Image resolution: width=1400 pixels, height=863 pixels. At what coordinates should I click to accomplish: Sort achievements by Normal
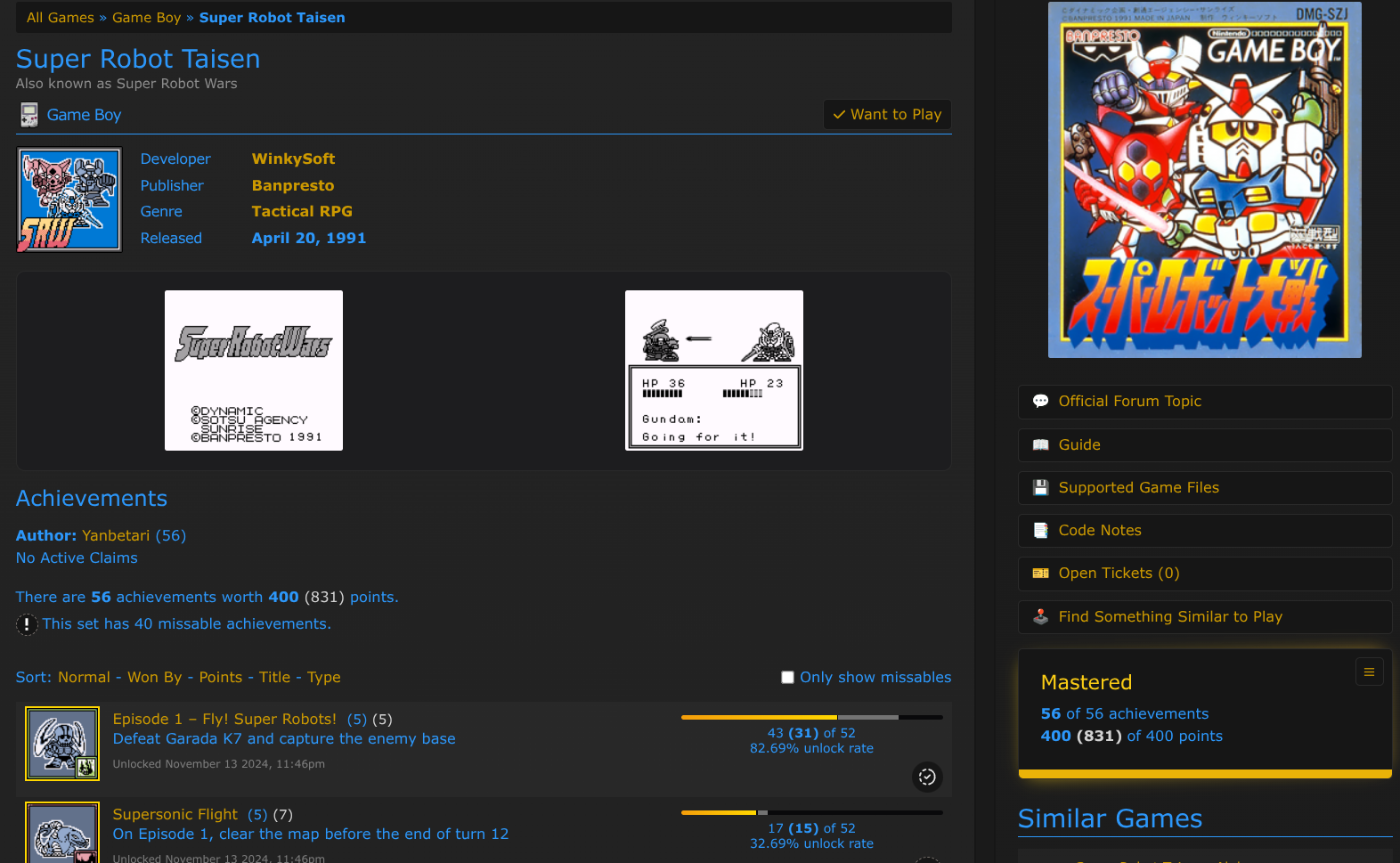[84, 677]
